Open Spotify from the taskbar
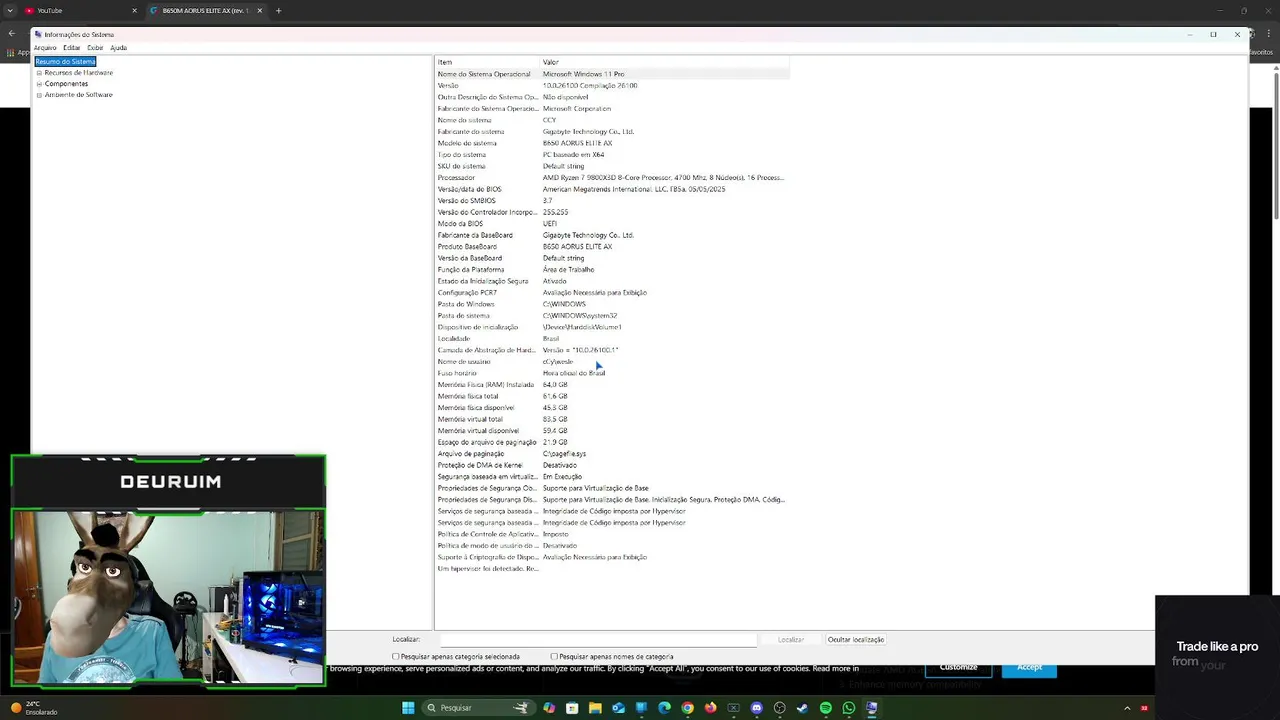Image resolution: width=1280 pixels, height=720 pixels. (825, 708)
